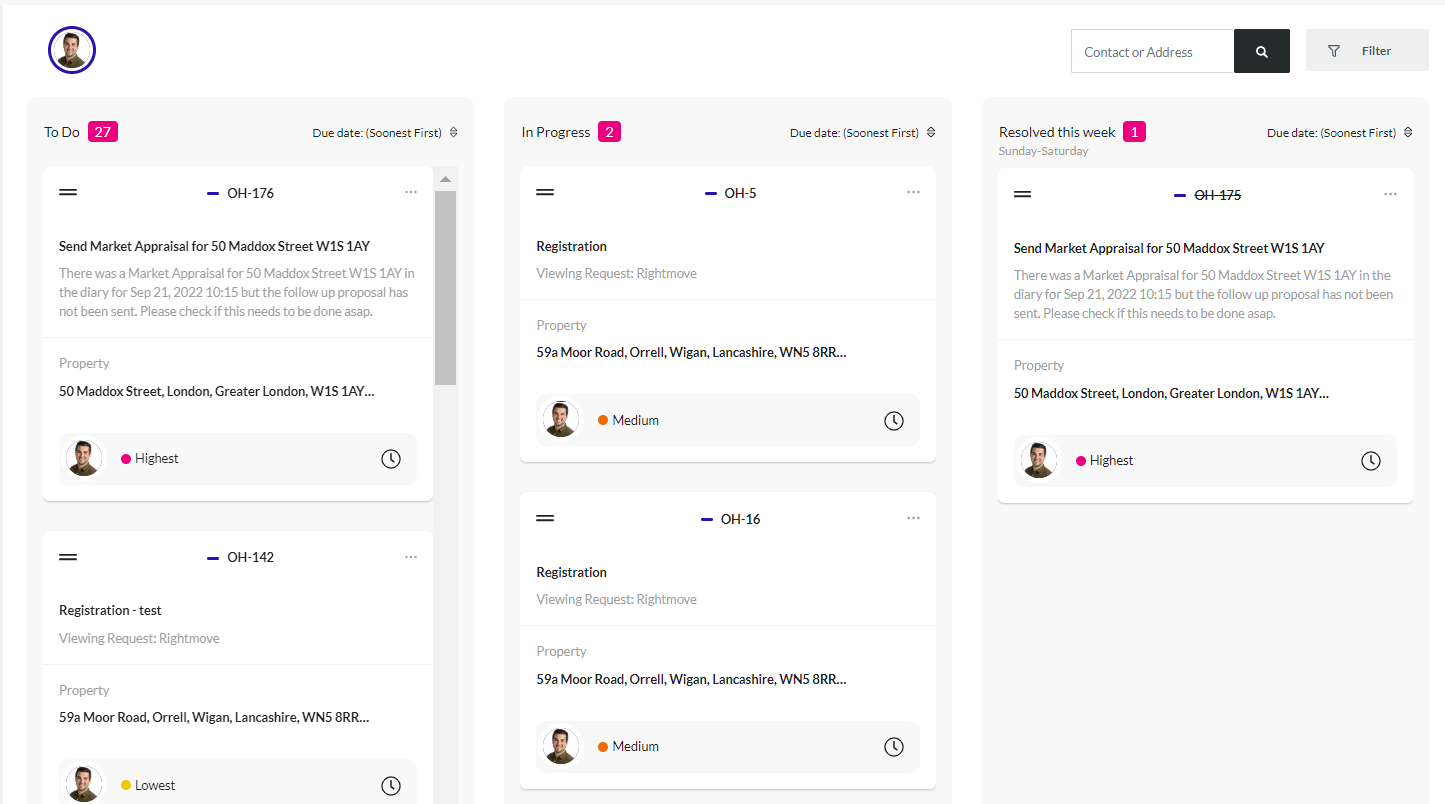Screen dimensions: 1445x804
Task: Open the OH-142 task card title
Action: pos(110,610)
